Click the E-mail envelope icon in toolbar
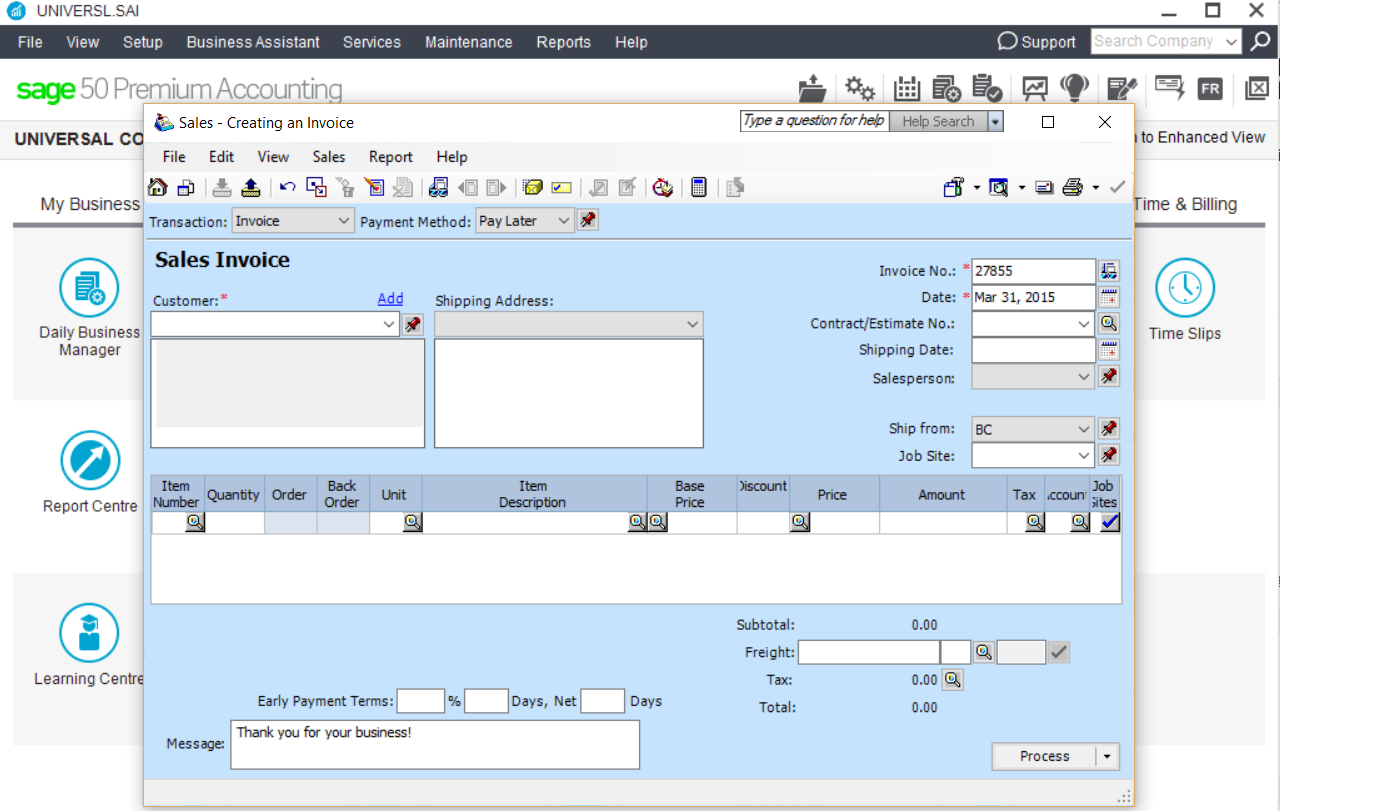The height and width of the screenshot is (811, 1395). click(x=1044, y=187)
